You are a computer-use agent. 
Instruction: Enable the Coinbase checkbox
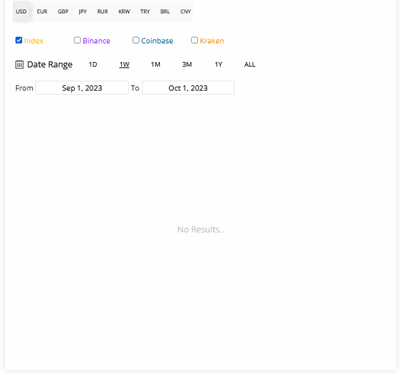click(136, 40)
